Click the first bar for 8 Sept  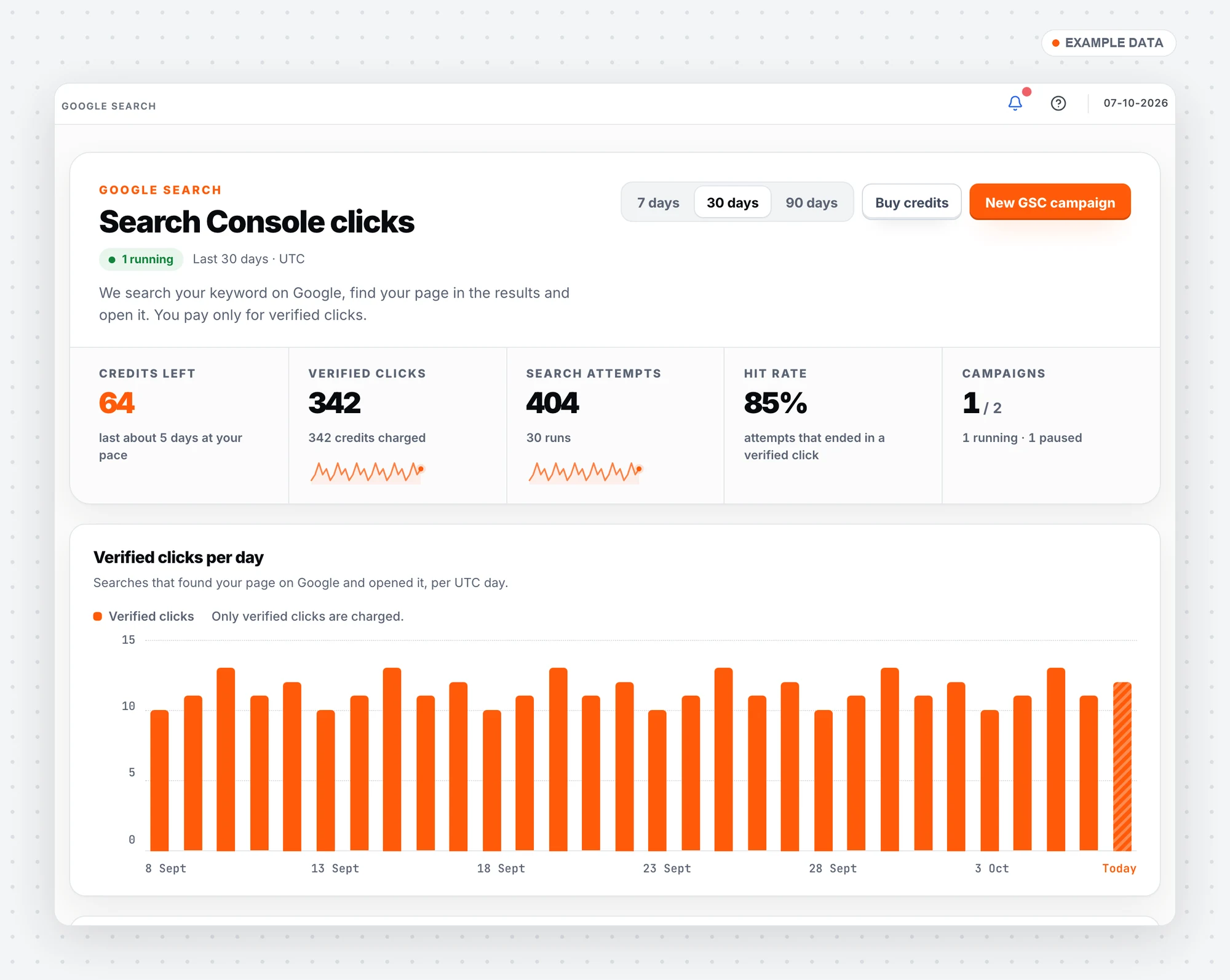click(159, 780)
